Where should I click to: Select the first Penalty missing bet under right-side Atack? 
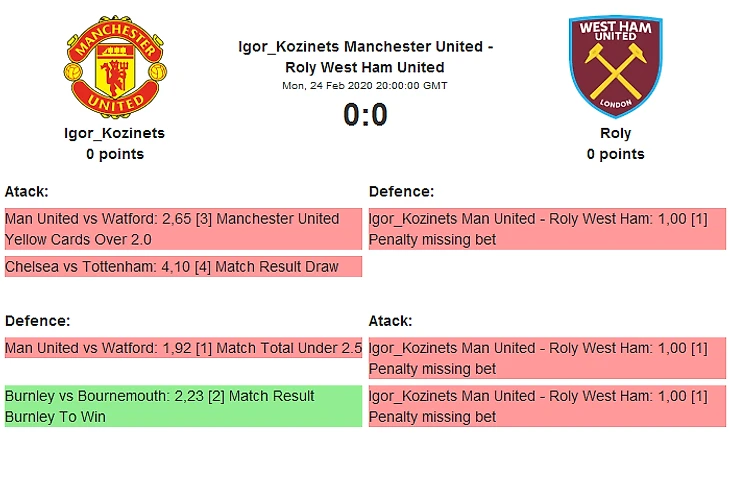[x=547, y=358]
